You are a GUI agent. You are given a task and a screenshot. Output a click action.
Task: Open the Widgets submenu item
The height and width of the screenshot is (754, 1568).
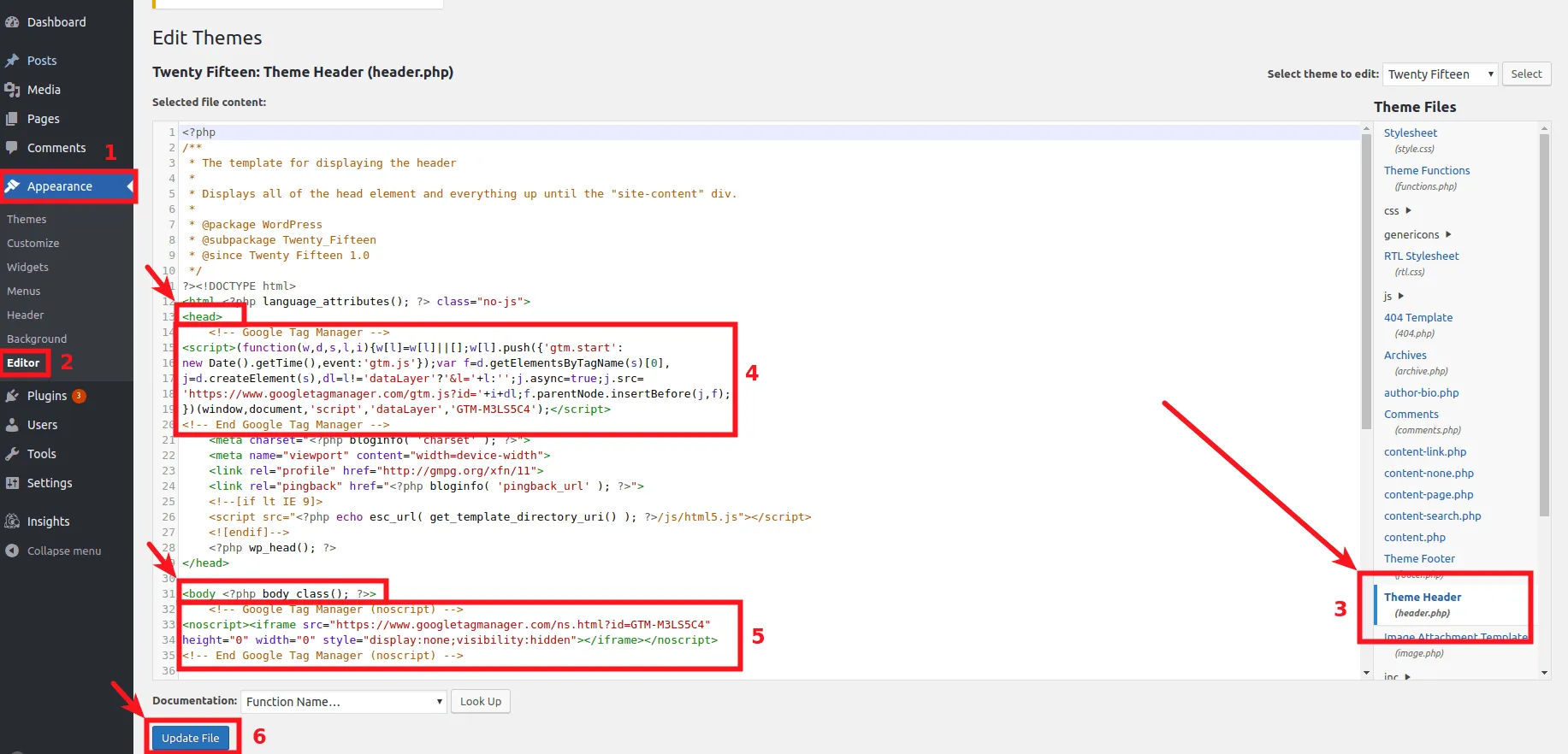[x=27, y=268]
